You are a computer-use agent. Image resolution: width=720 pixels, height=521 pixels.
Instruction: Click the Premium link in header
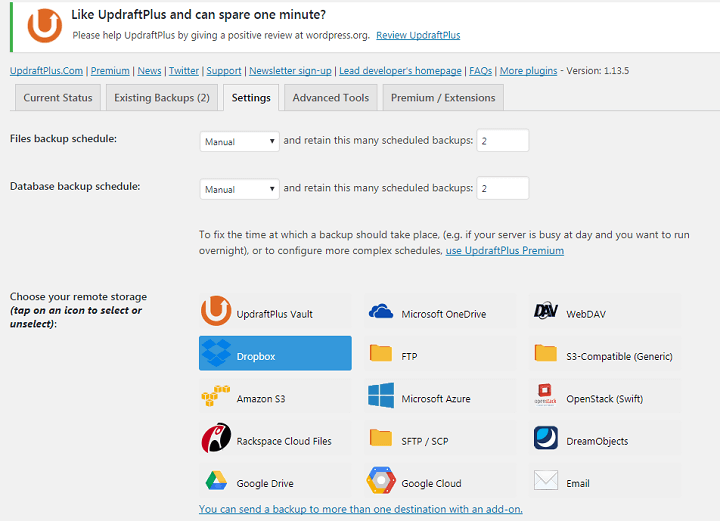pyautogui.click(x=110, y=71)
